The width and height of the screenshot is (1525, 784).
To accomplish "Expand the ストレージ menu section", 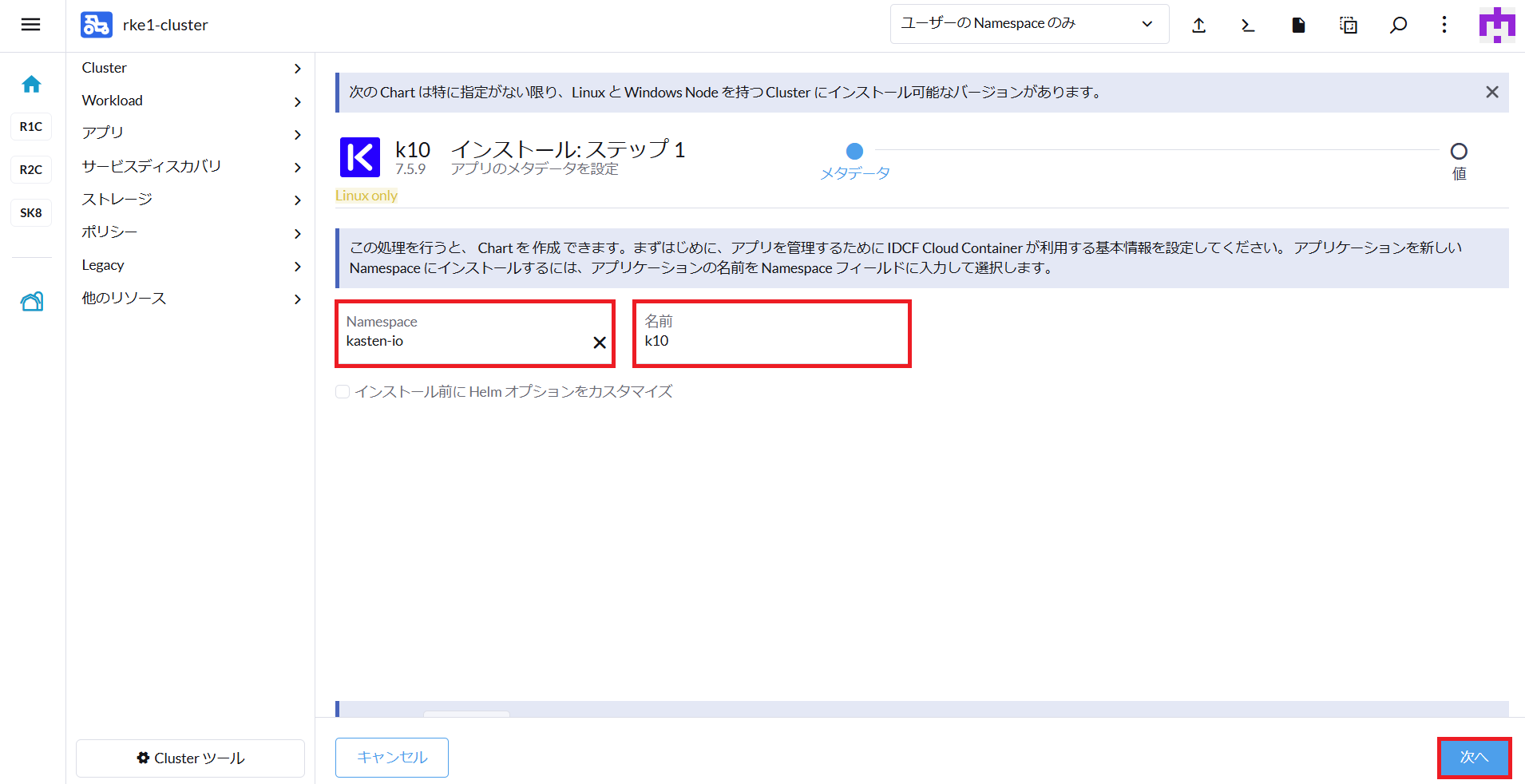I will (191, 200).
